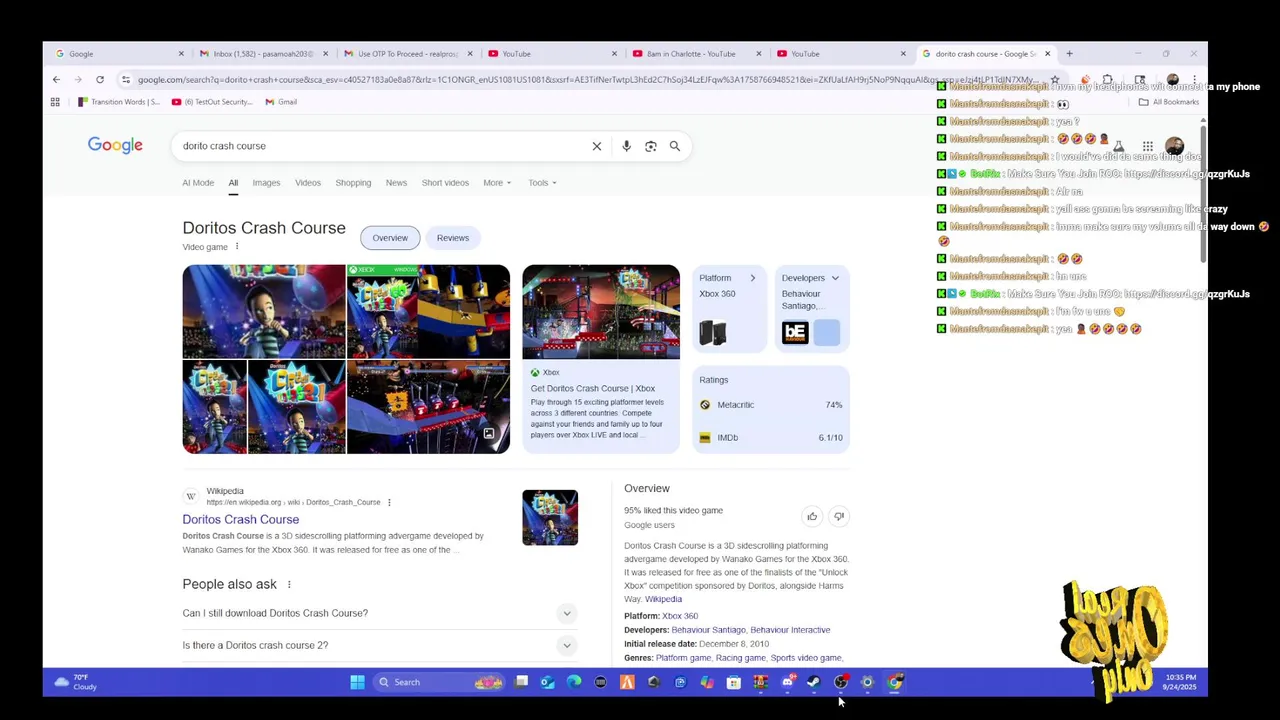Click the Xbox 360 platform link in overview

(x=680, y=616)
